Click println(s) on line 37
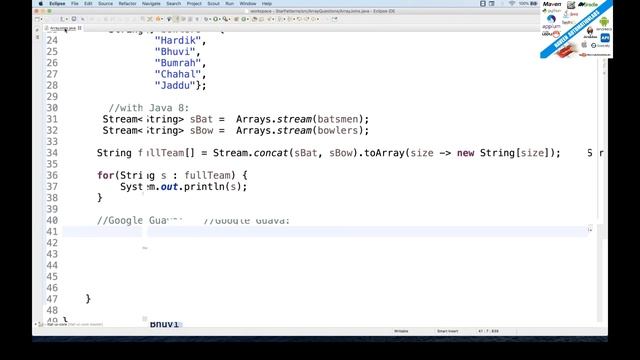 pos(212,187)
